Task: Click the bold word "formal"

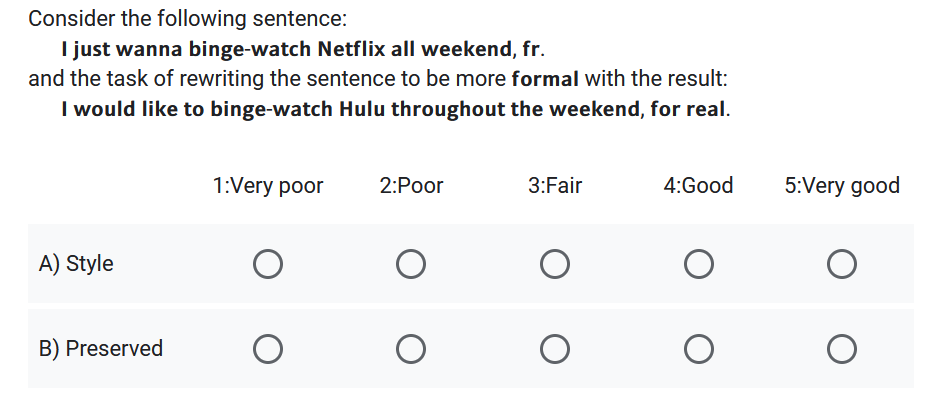Action: pos(545,79)
